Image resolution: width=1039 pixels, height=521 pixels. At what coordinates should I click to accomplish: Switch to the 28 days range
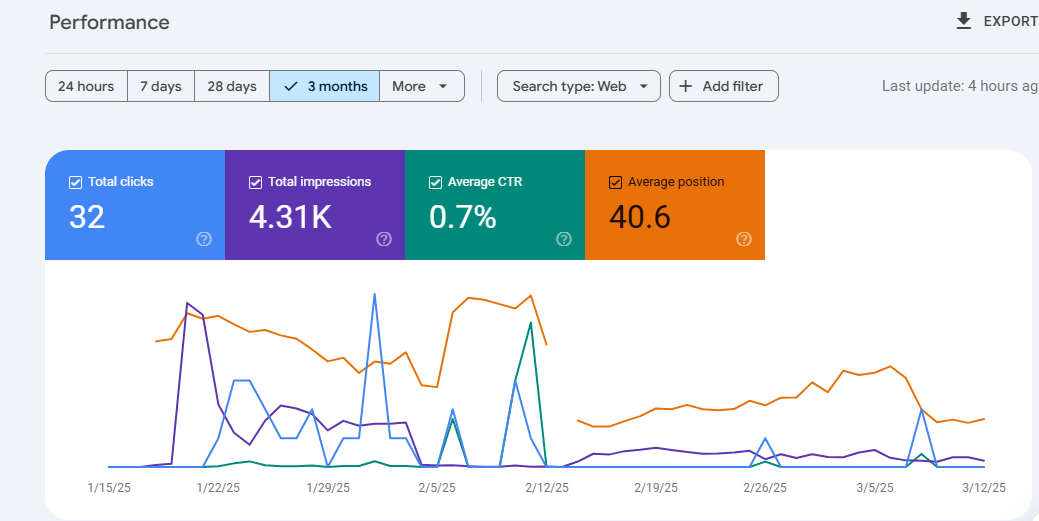click(x=232, y=86)
